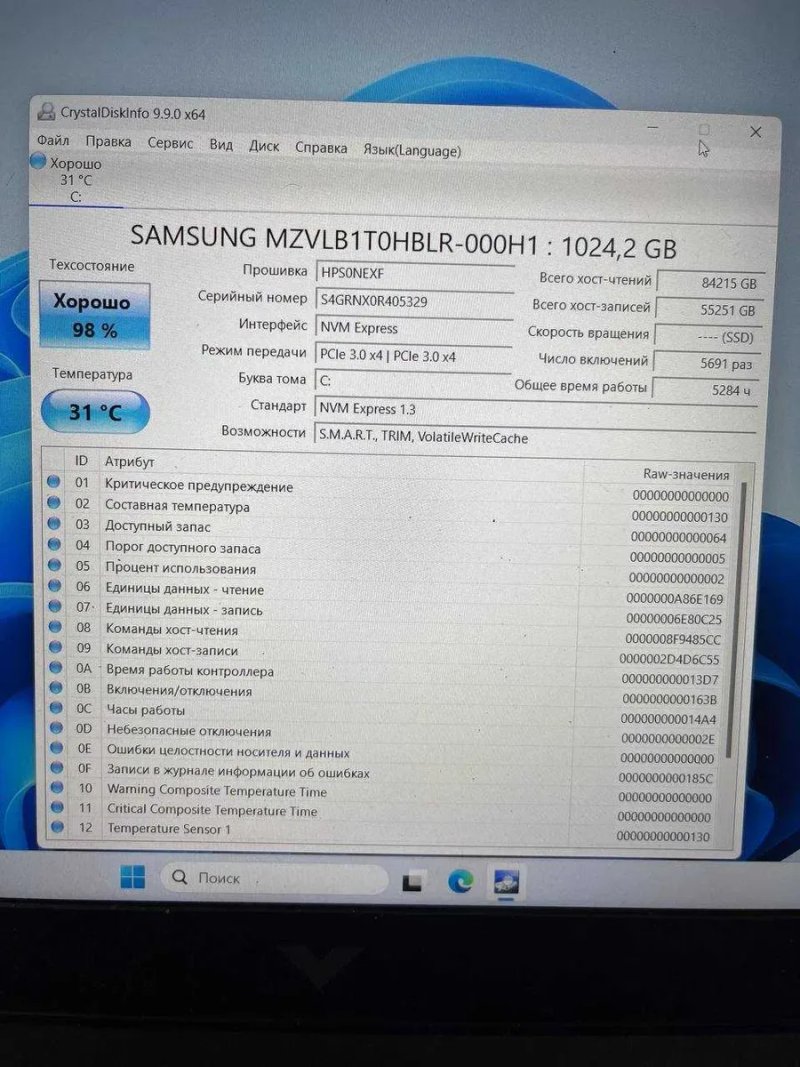
Task: Click the ID column header
Action: click(x=81, y=461)
